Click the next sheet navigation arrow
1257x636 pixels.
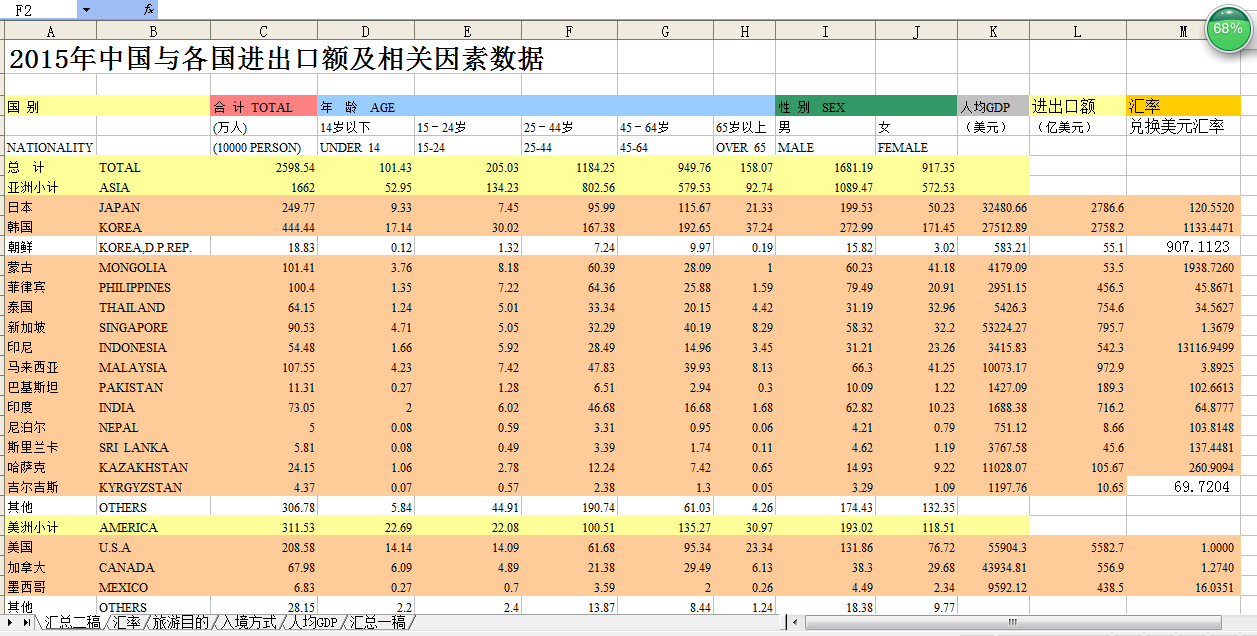tap(11, 622)
